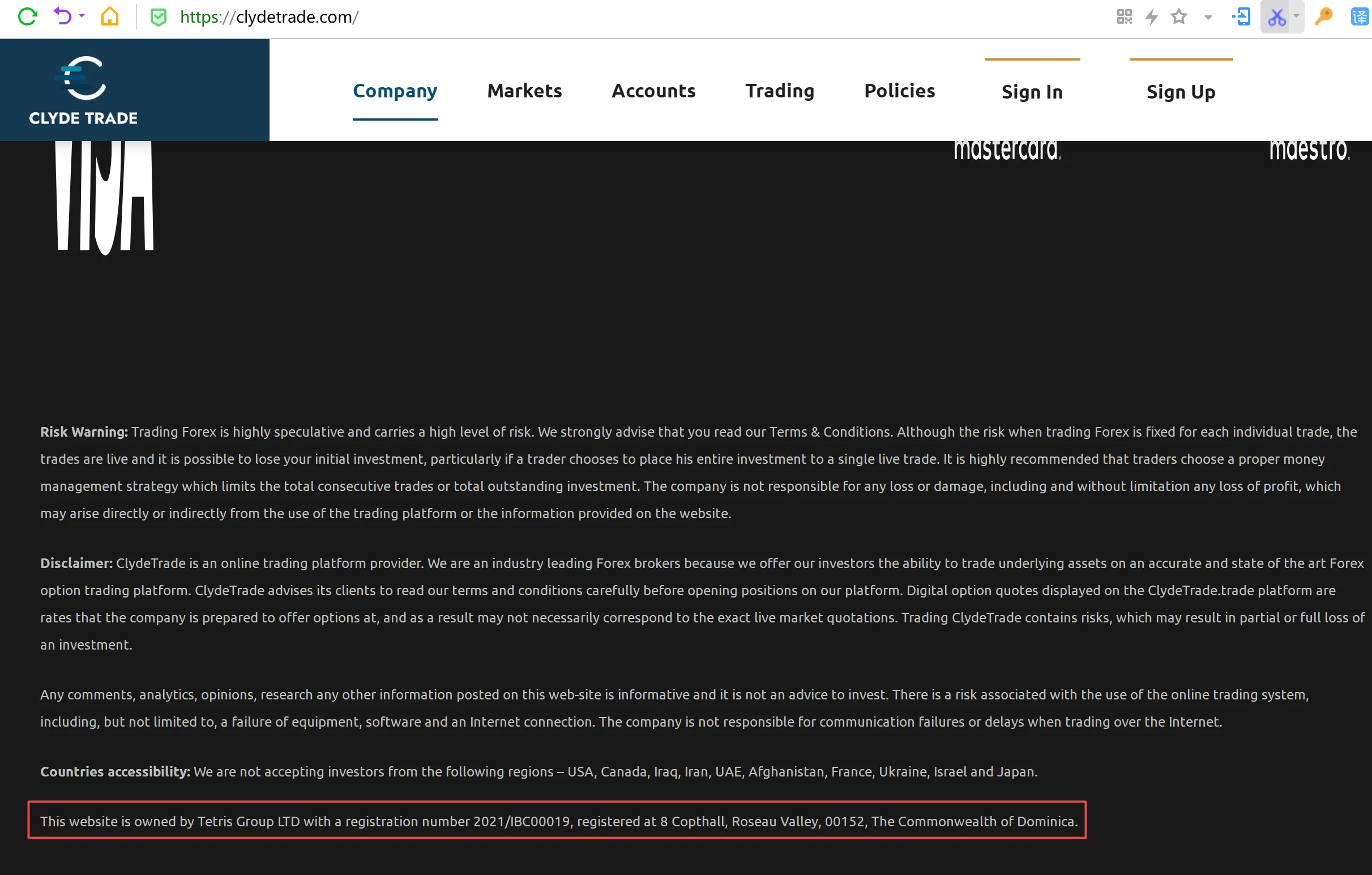Go back using the purple undo arrow

tap(63, 16)
